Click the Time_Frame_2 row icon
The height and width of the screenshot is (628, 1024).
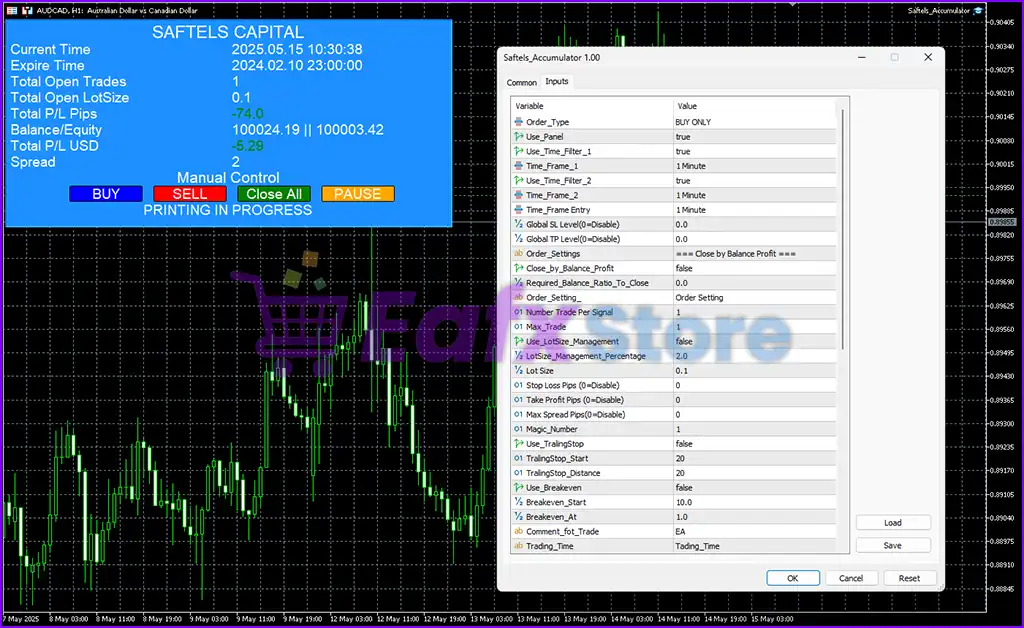point(519,195)
